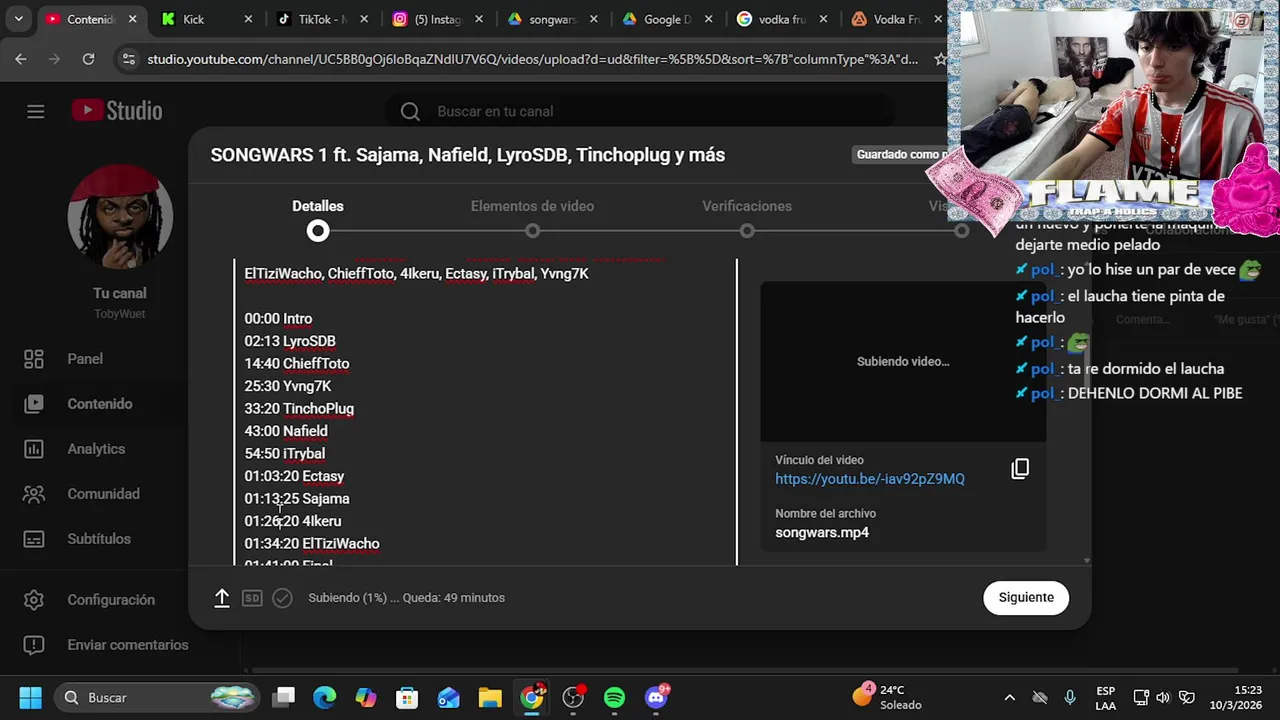Open Microsoft Copilot from the taskbar
Viewport: 1280px width, 720px height.
(366, 697)
